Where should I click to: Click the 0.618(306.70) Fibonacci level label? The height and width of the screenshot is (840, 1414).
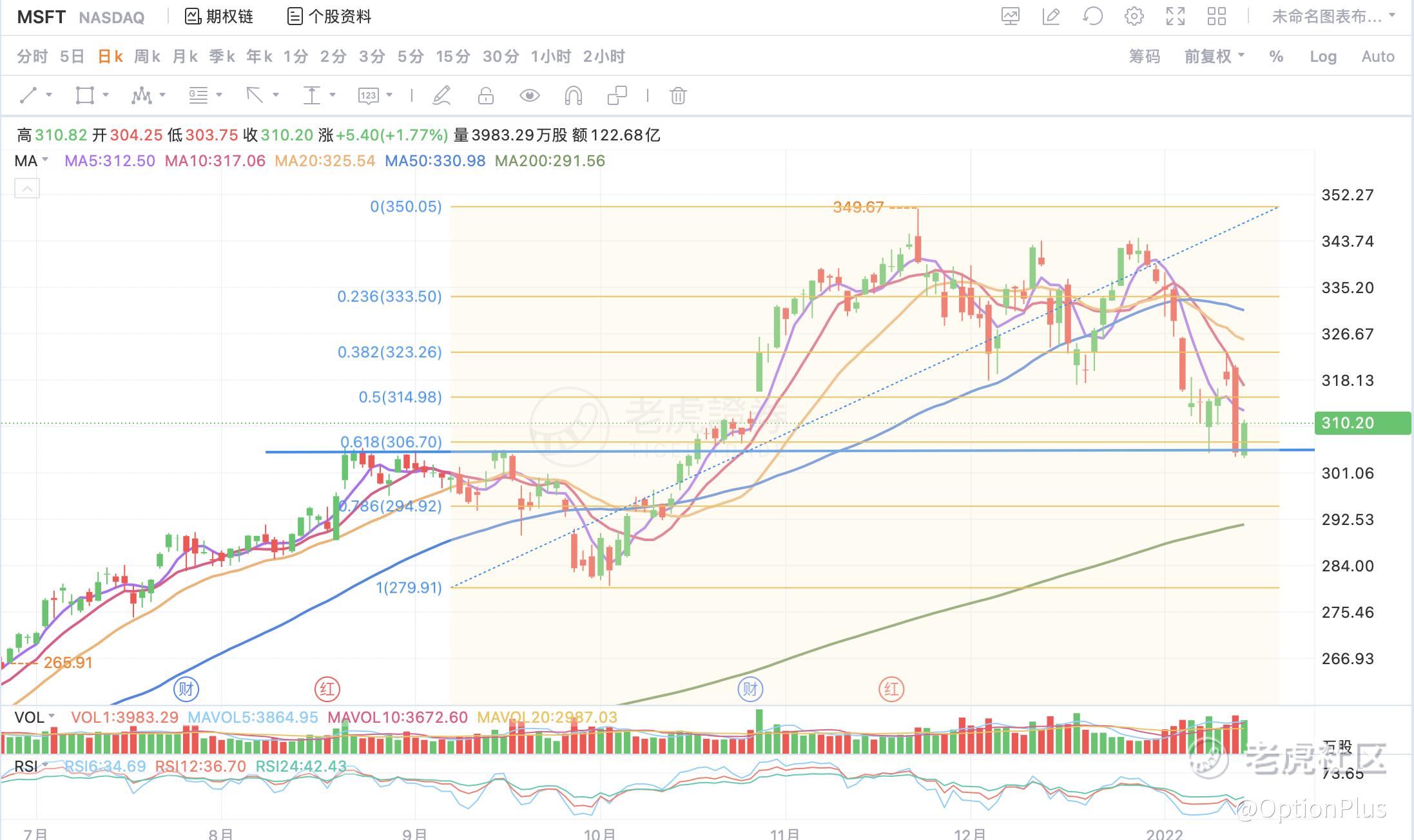click(x=391, y=442)
